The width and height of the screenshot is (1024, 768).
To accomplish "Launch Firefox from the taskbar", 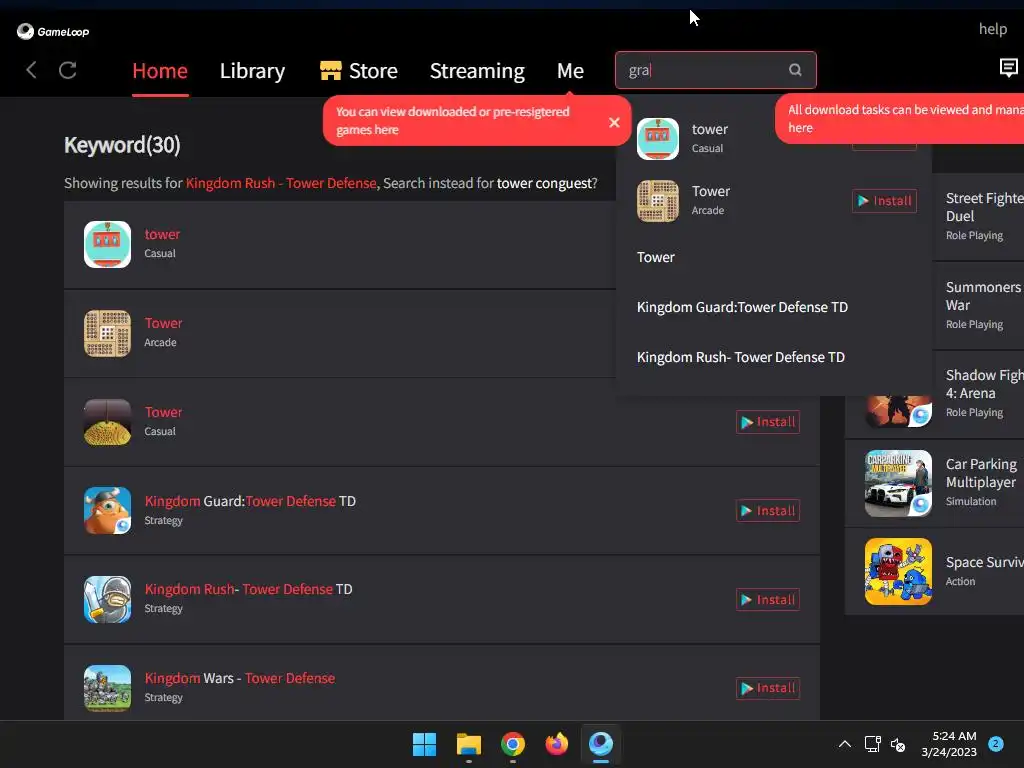I will click(556, 744).
